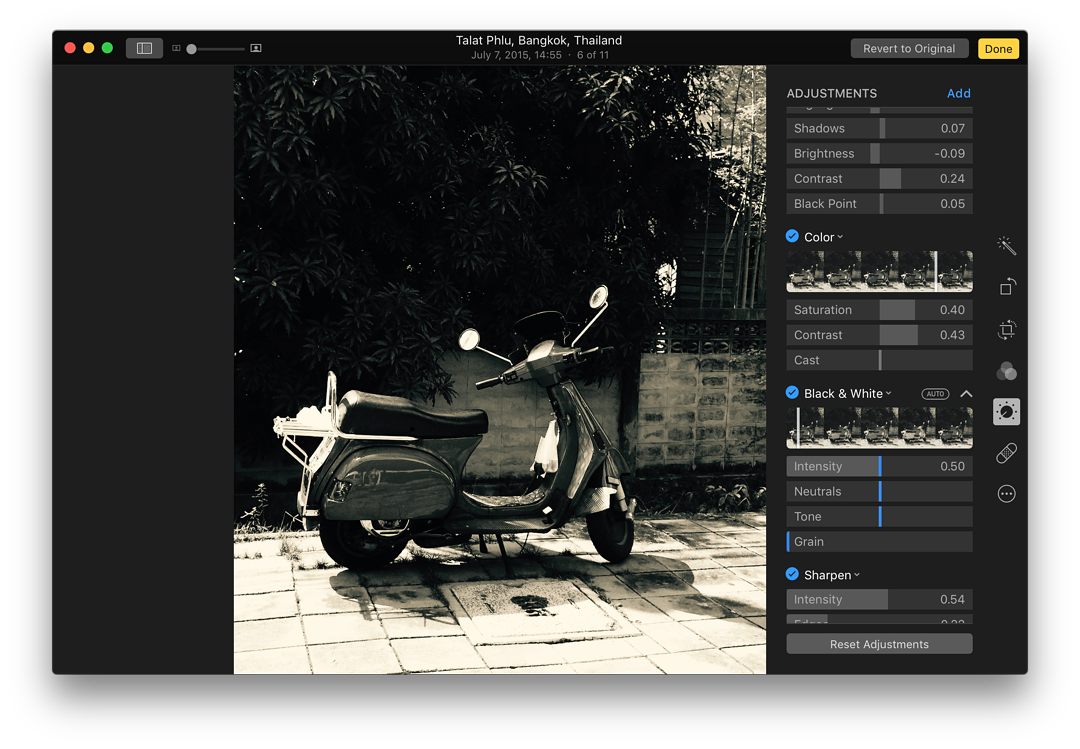Screen dimensions: 1080x749
Task: Click the Saturation slider
Action: point(879,309)
